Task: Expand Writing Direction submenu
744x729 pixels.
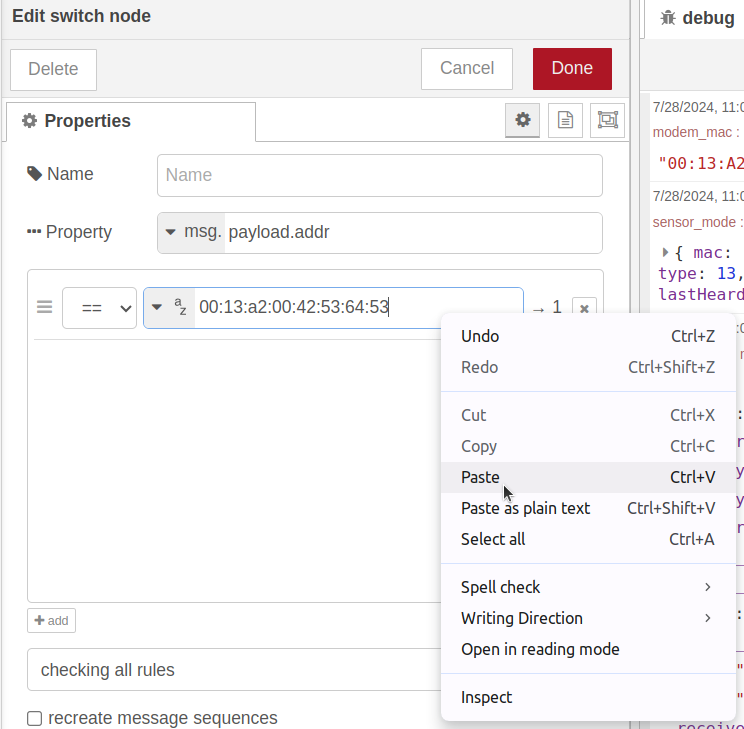Action: point(588,618)
